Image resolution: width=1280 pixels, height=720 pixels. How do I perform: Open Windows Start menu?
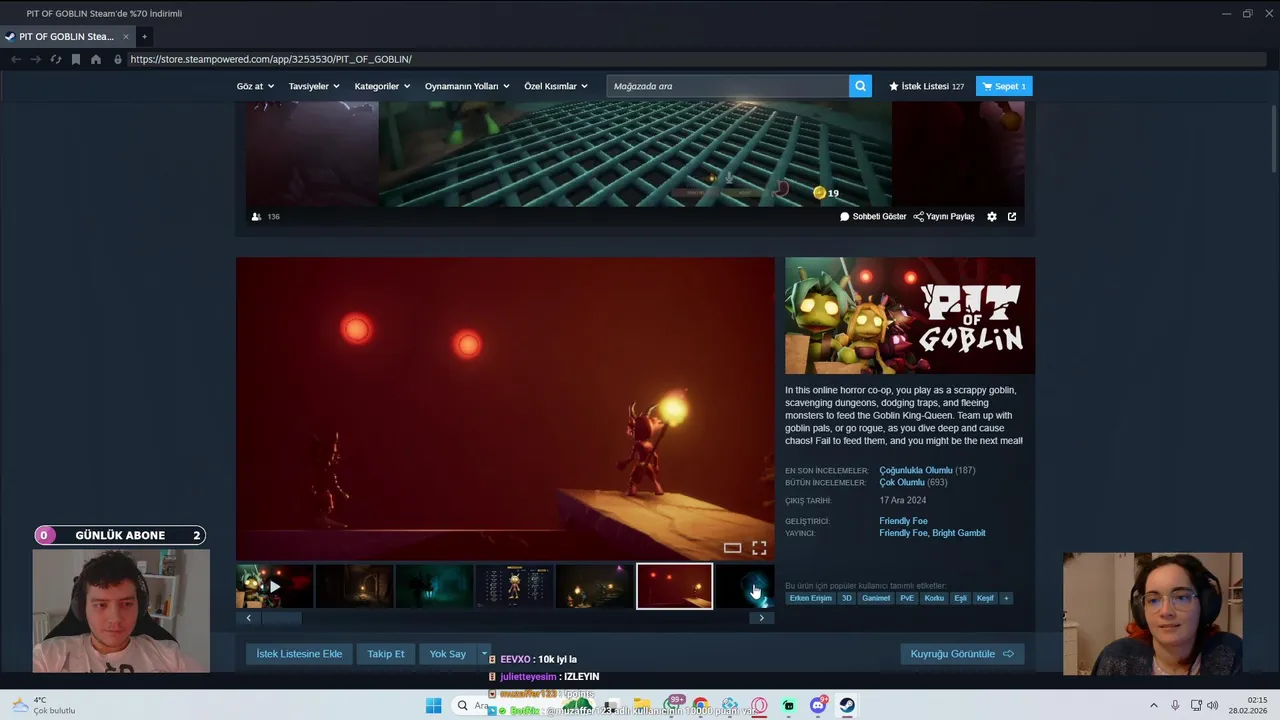[x=433, y=706]
